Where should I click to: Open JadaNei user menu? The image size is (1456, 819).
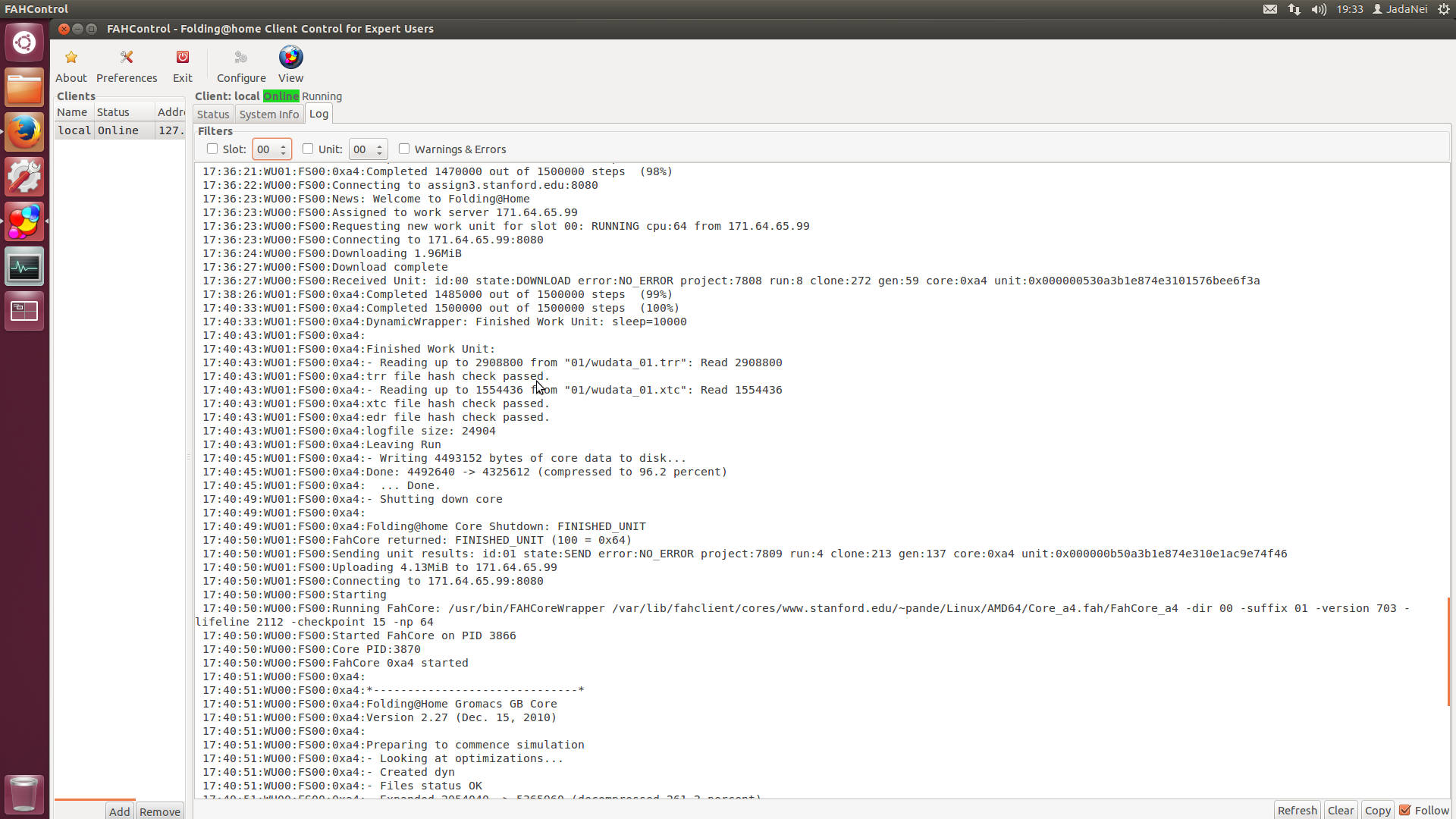click(1400, 9)
